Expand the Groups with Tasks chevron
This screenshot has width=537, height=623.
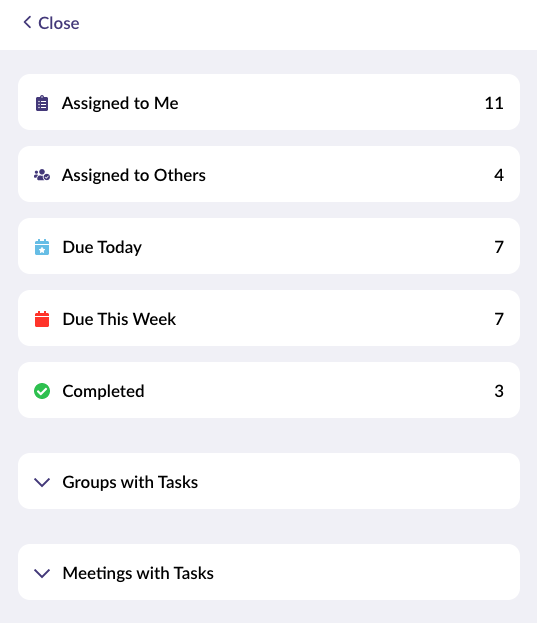[x=42, y=482]
